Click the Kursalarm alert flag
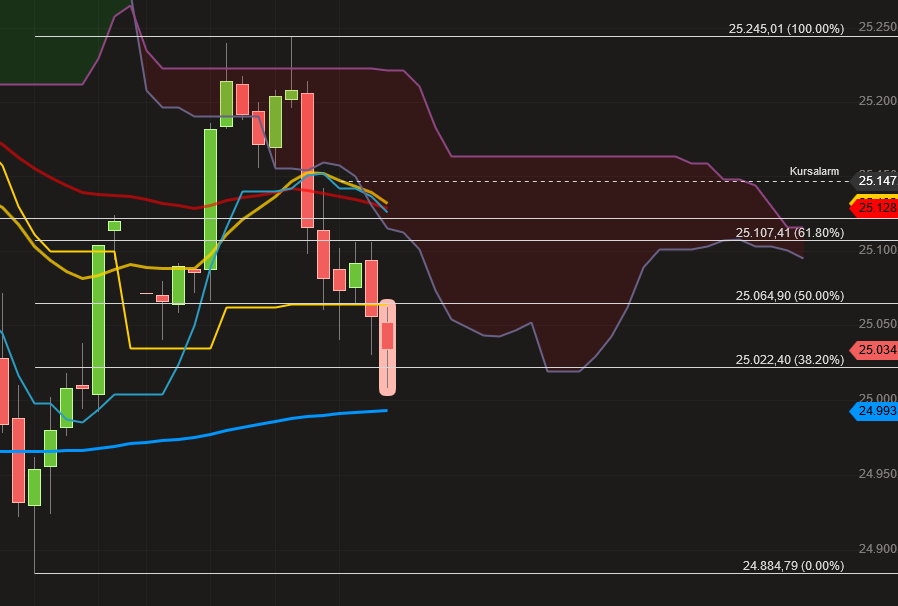 pyautogui.click(x=814, y=171)
